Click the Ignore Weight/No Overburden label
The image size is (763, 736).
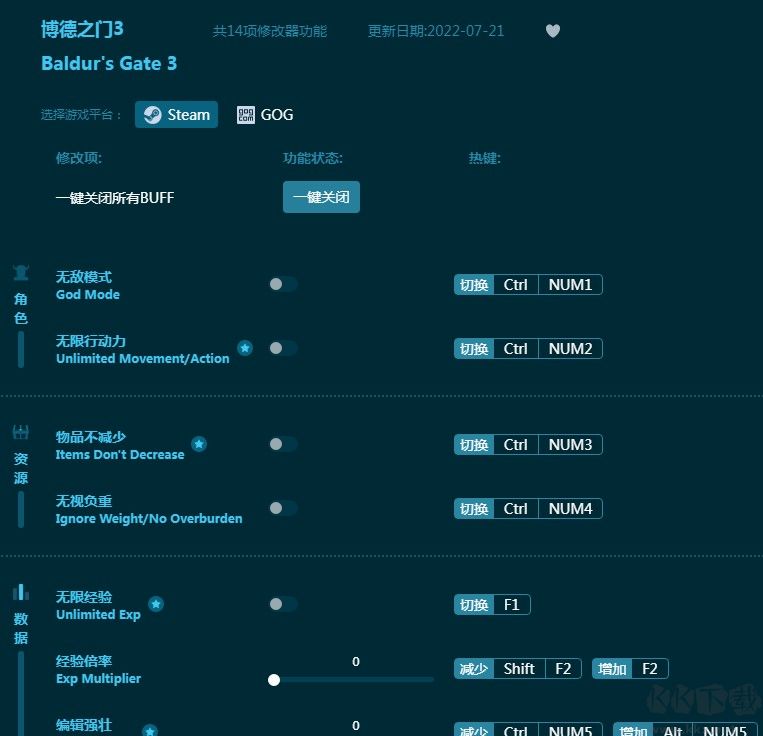[149, 519]
